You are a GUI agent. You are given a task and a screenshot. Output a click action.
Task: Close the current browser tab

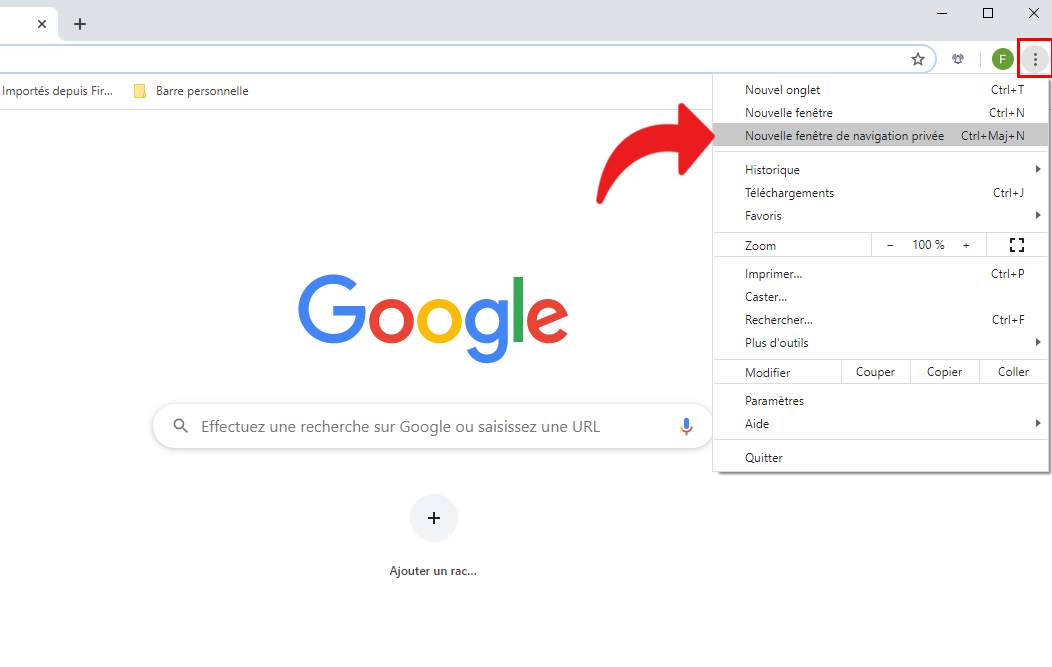click(x=42, y=24)
